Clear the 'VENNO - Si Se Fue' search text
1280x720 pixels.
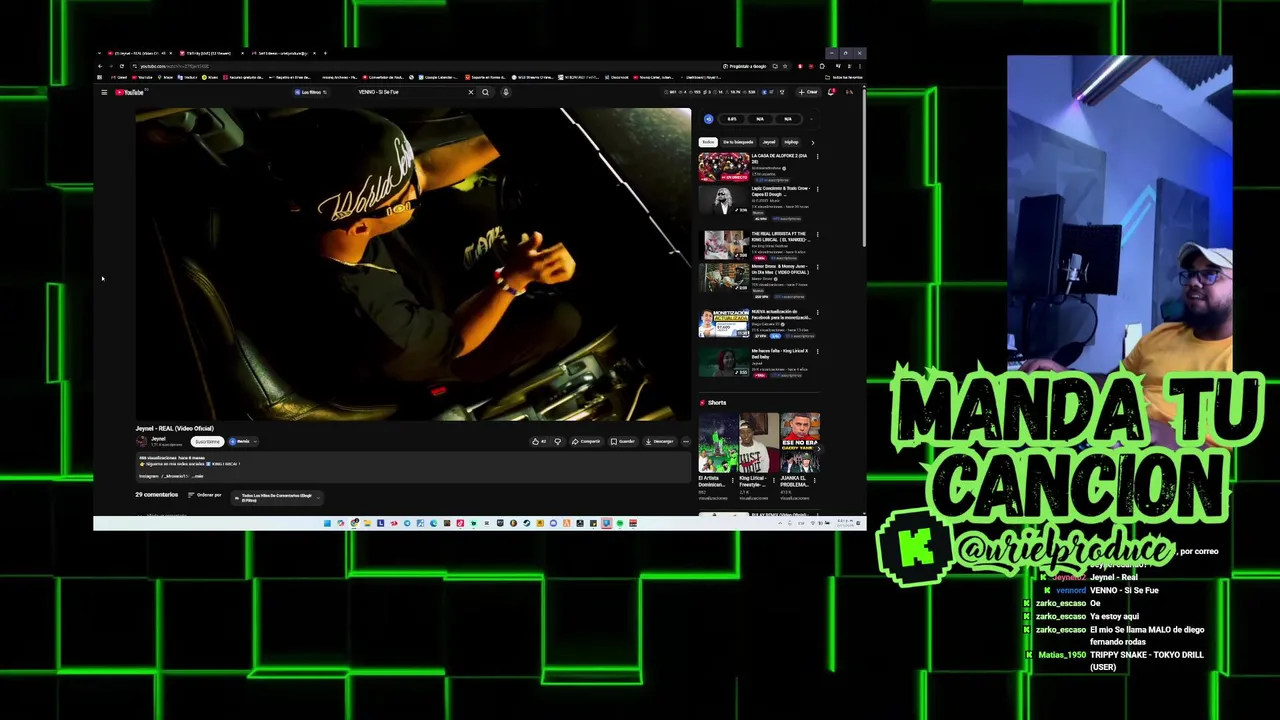pyautogui.click(x=470, y=92)
